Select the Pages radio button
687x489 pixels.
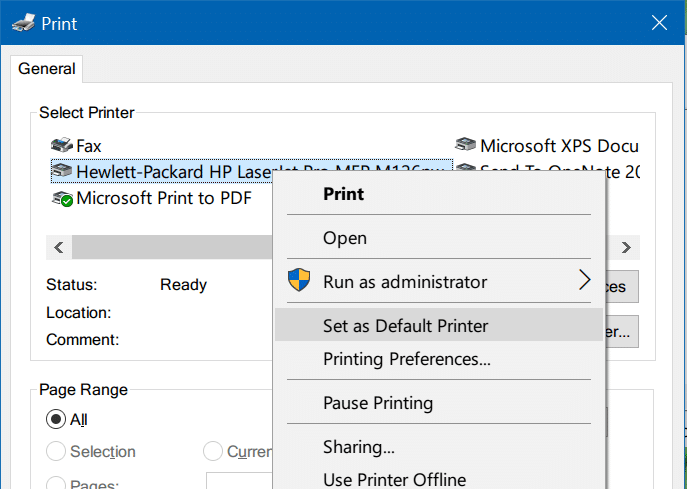tap(56, 483)
